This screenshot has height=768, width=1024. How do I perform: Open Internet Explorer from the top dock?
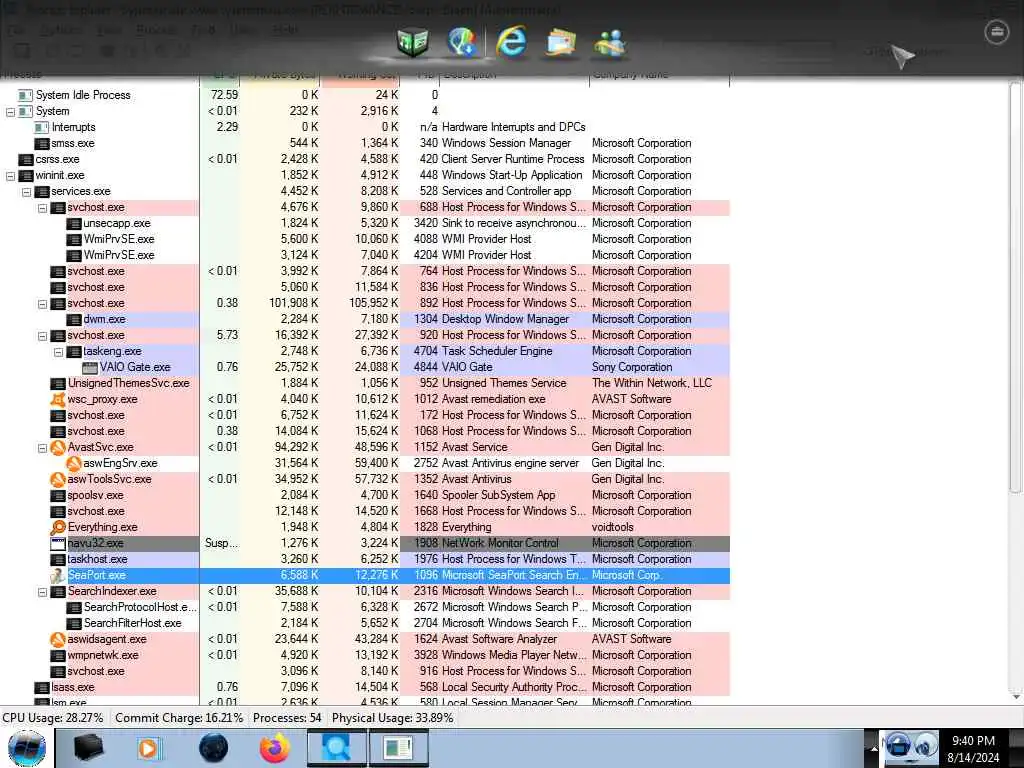pyautogui.click(x=511, y=42)
